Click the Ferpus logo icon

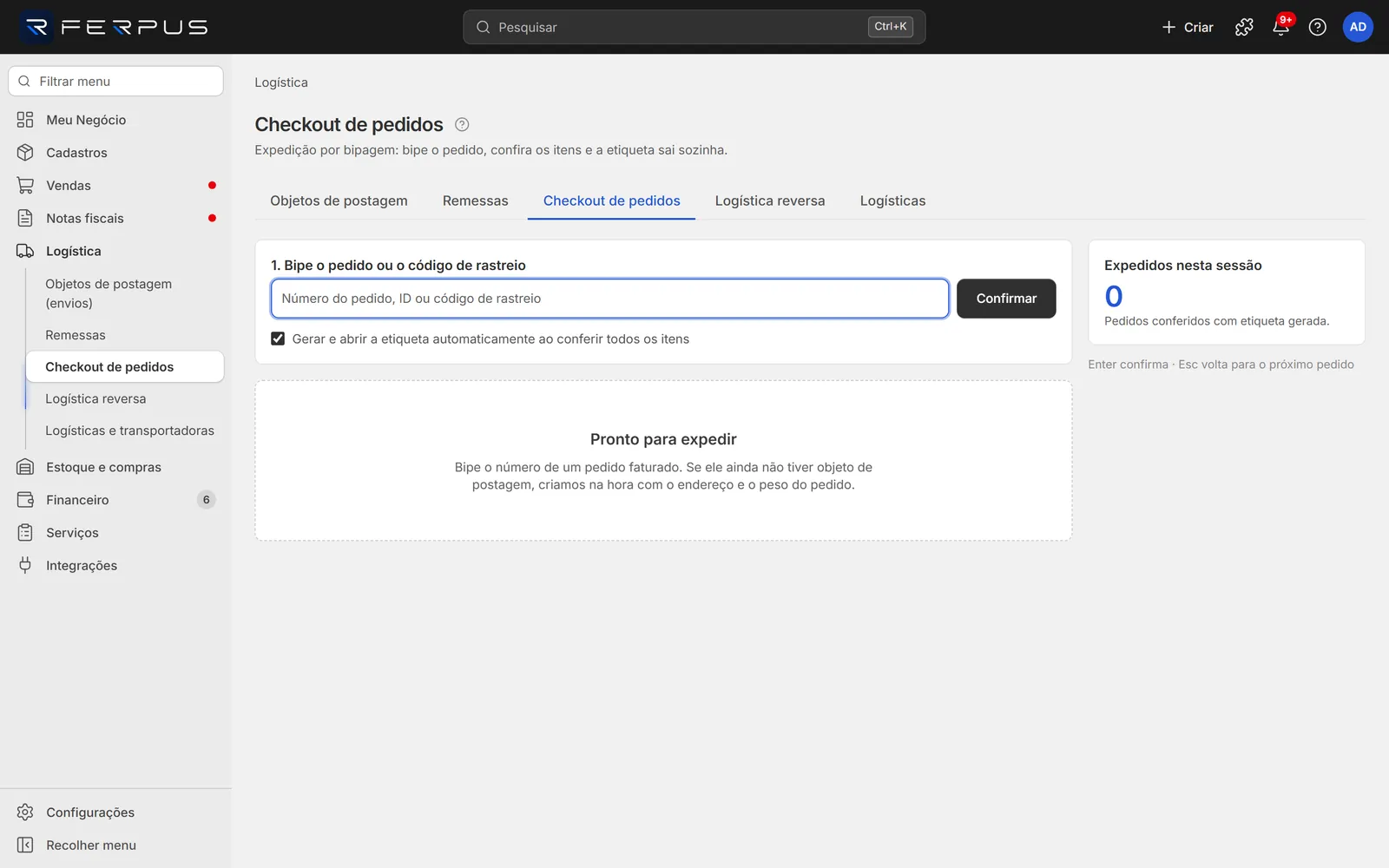(36, 27)
